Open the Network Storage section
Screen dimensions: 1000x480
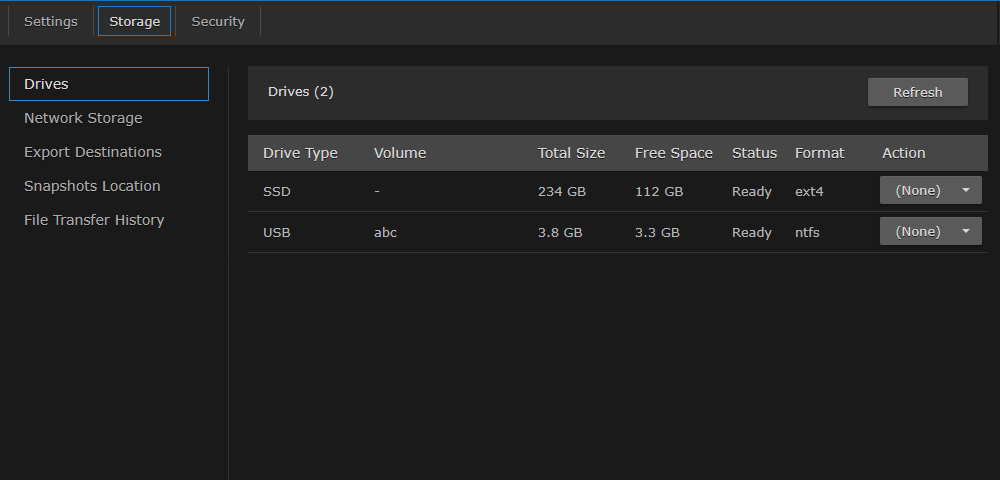[83, 118]
